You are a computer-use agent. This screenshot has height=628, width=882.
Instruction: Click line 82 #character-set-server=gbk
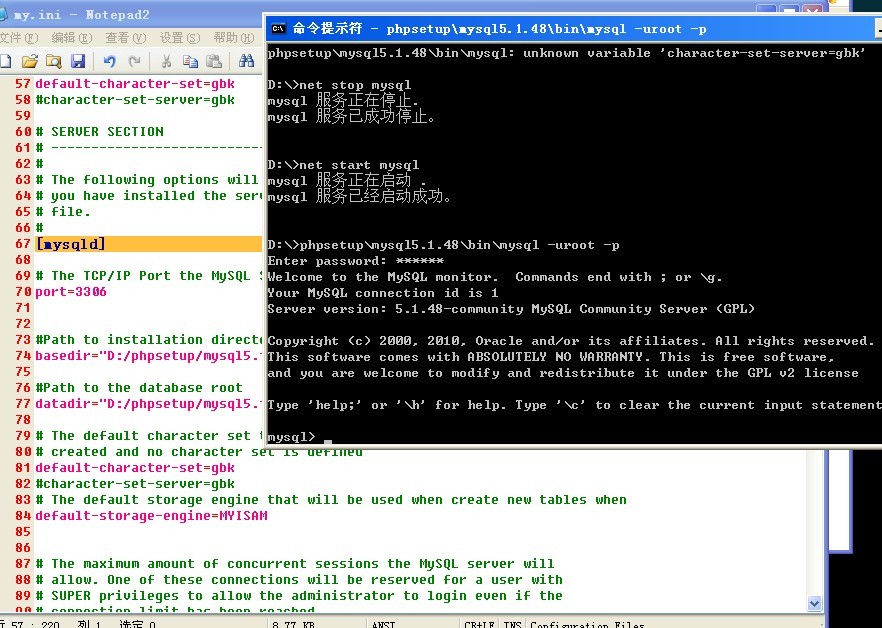click(x=135, y=483)
